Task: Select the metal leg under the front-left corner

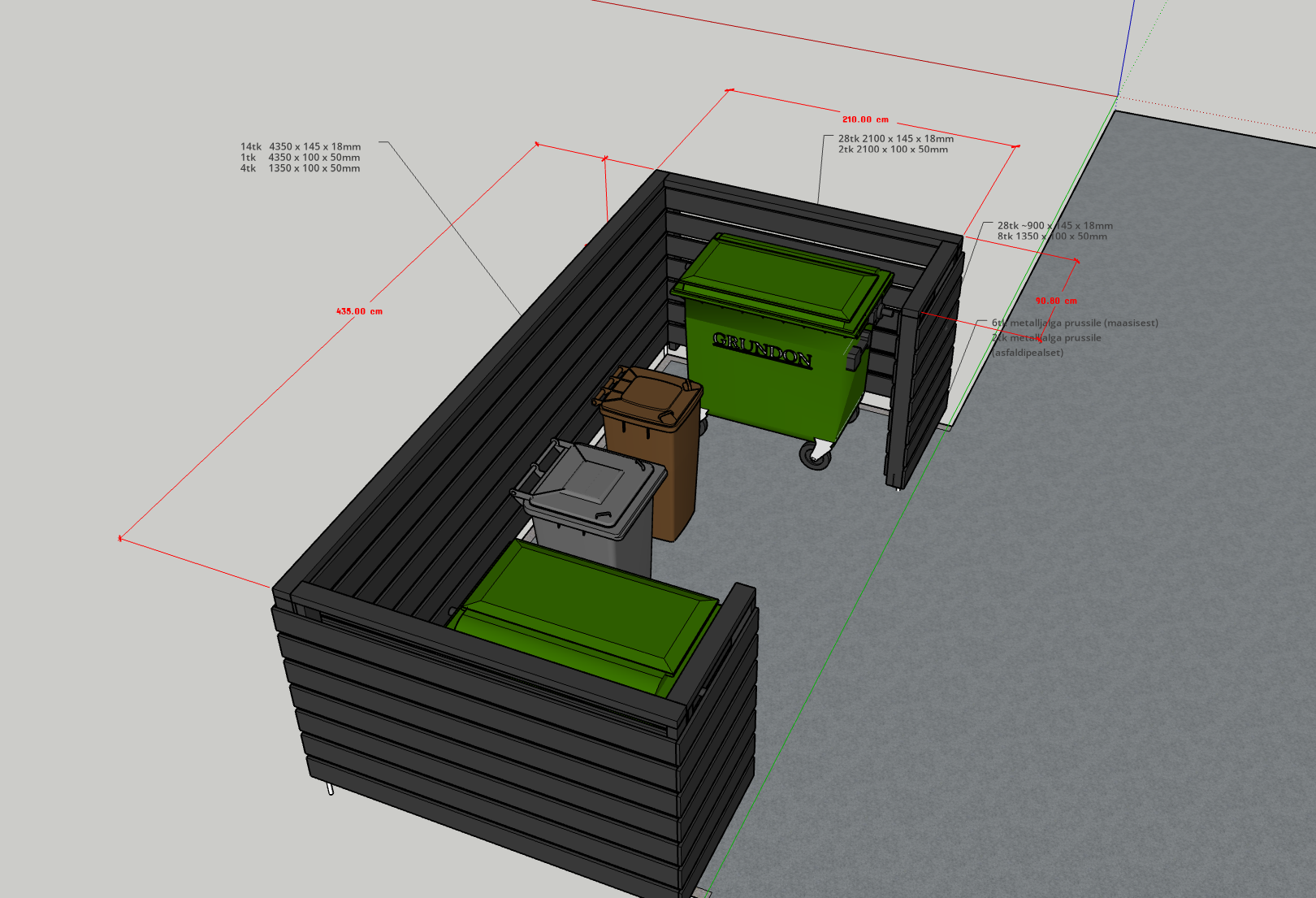Action: 330,787
